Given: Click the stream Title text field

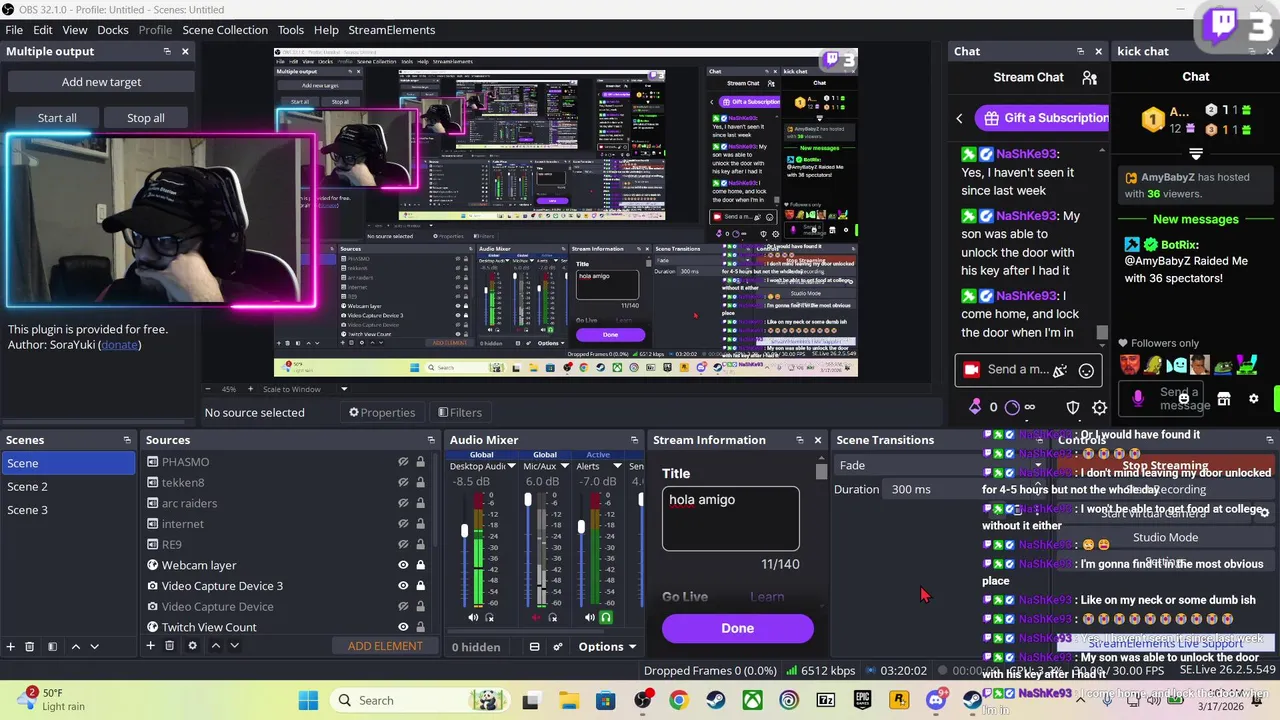Looking at the screenshot, I should tap(730, 518).
